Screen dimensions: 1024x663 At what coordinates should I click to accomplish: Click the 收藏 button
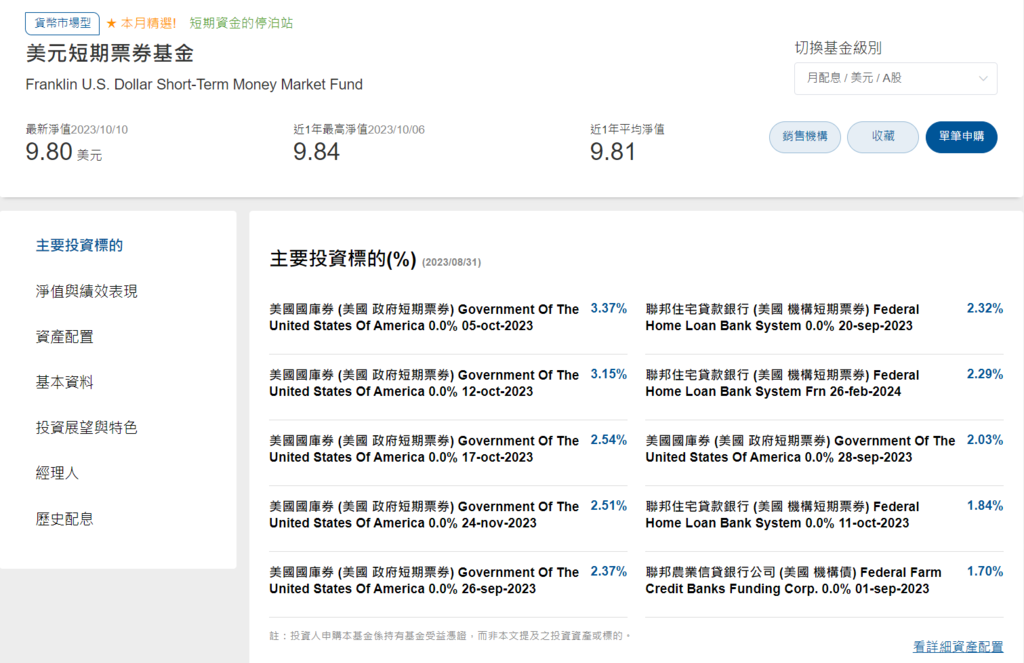[883, 137]
